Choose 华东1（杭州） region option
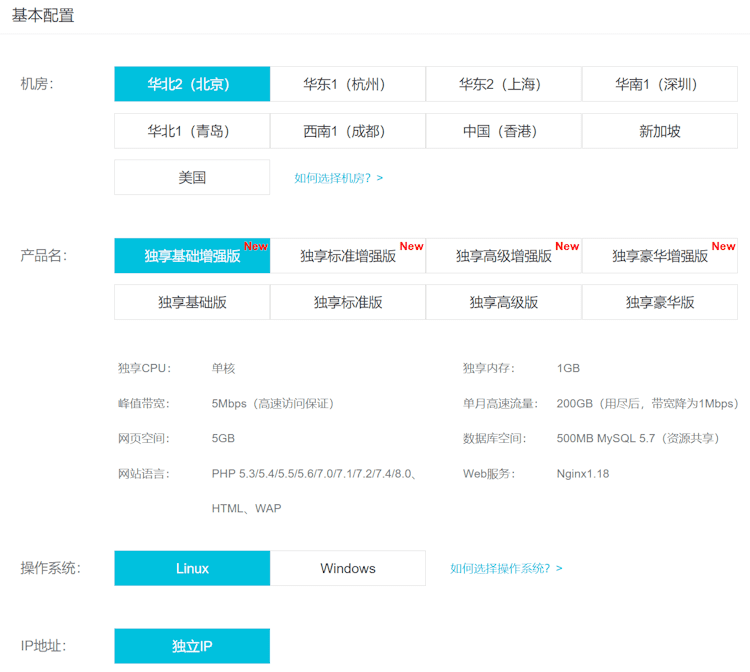Image resolution: width=750 pixels, height=672 pixels. (348, 84)
